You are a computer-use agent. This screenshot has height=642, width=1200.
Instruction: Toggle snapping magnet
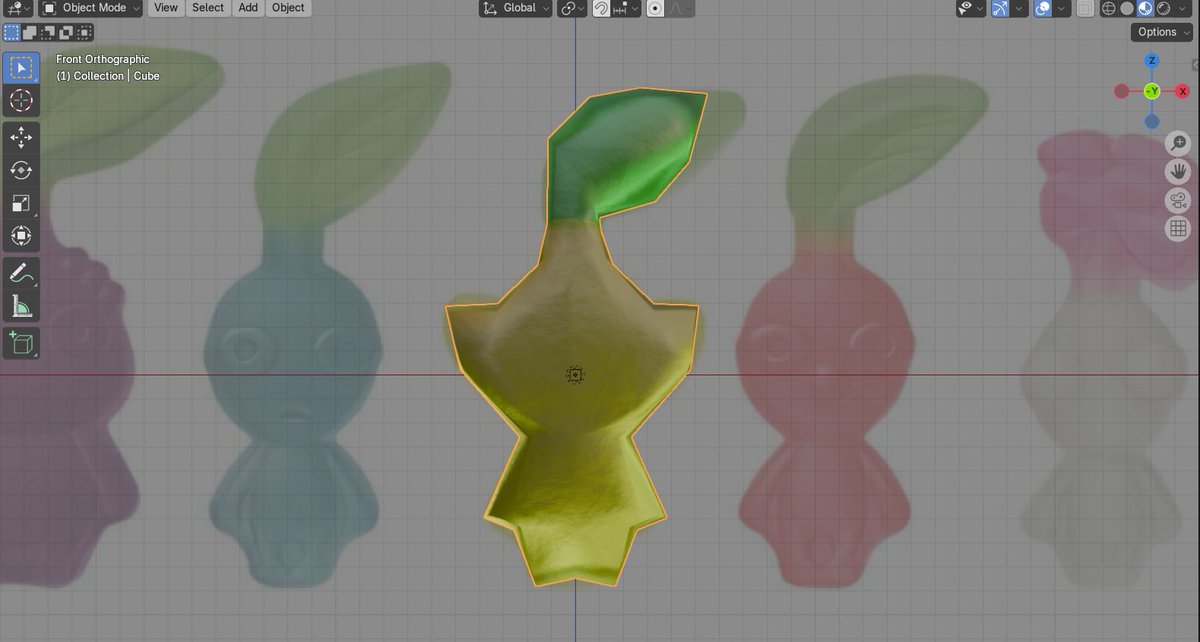601,8
